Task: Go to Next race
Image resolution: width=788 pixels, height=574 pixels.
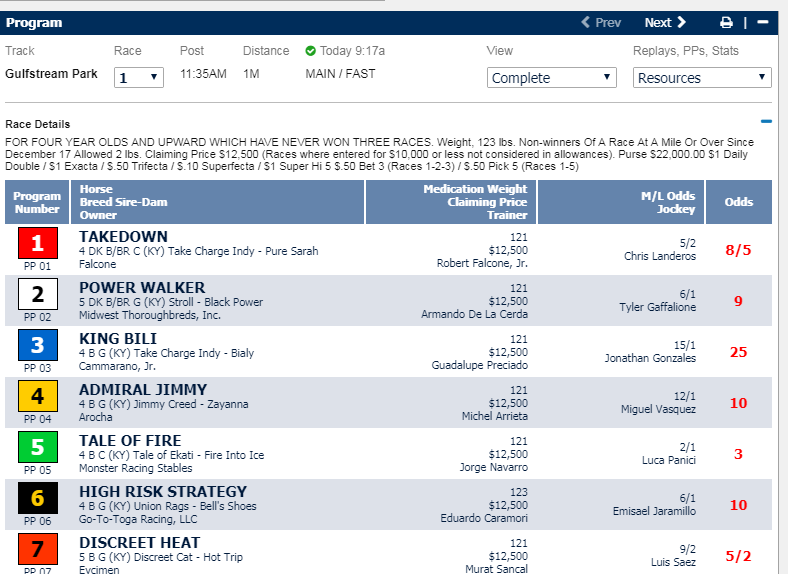Action: tap(665, 22)
